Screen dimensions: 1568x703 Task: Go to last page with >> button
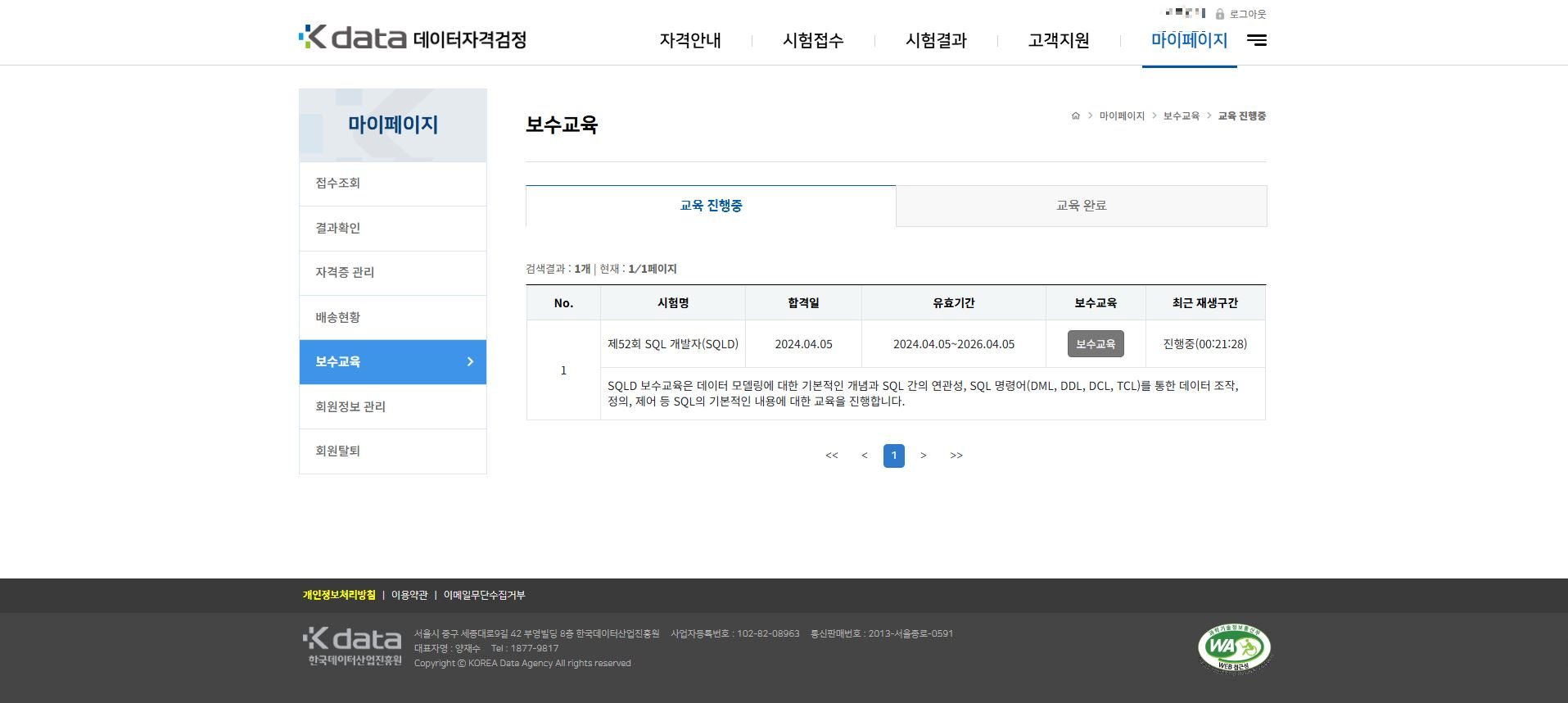[956, 456]
